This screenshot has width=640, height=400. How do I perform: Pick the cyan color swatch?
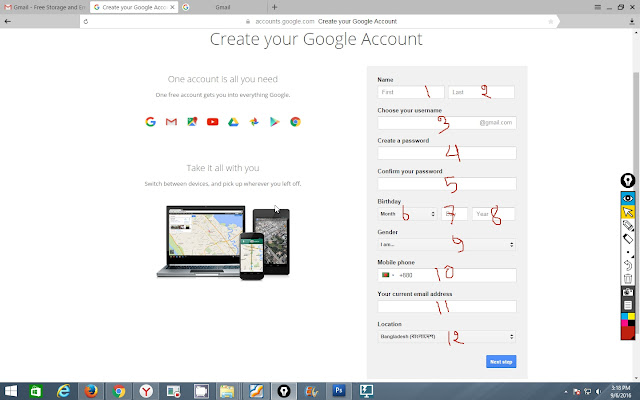tap(624, 316)
